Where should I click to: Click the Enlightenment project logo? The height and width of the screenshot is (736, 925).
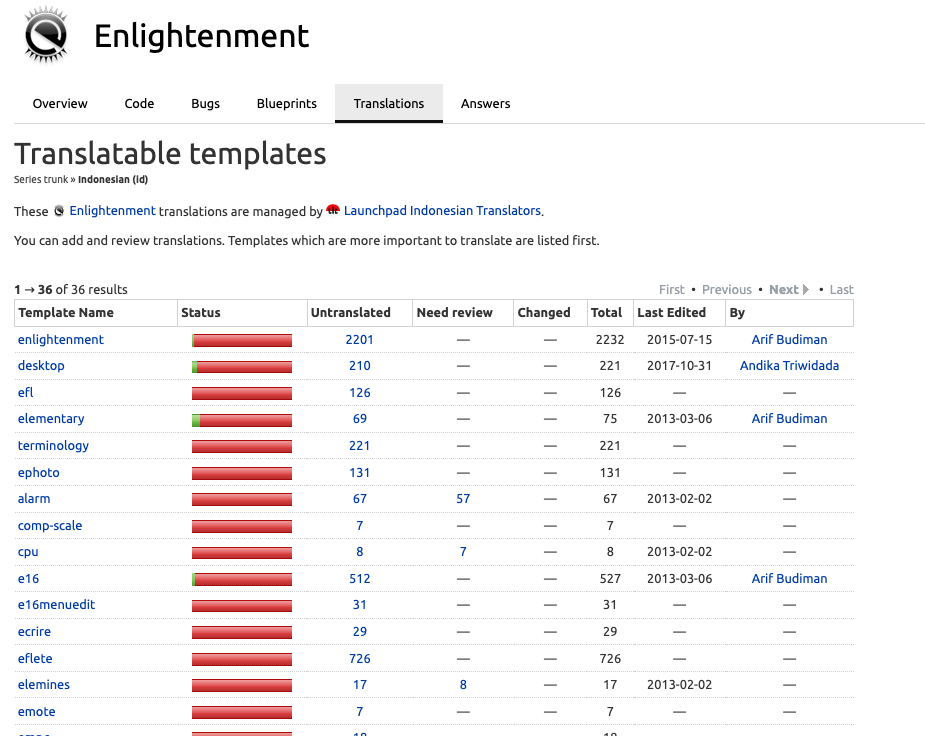coord(46,35)
